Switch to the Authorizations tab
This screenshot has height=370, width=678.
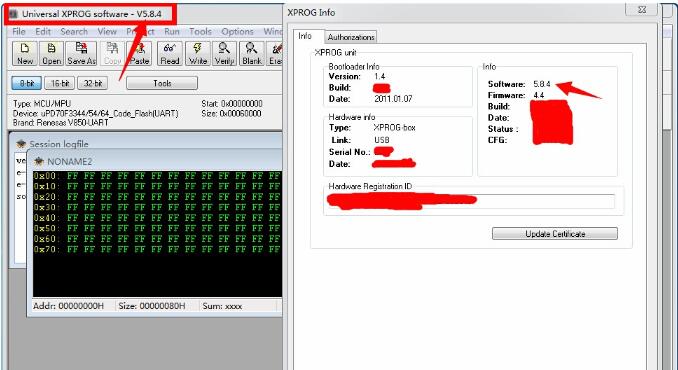[351, 37]
